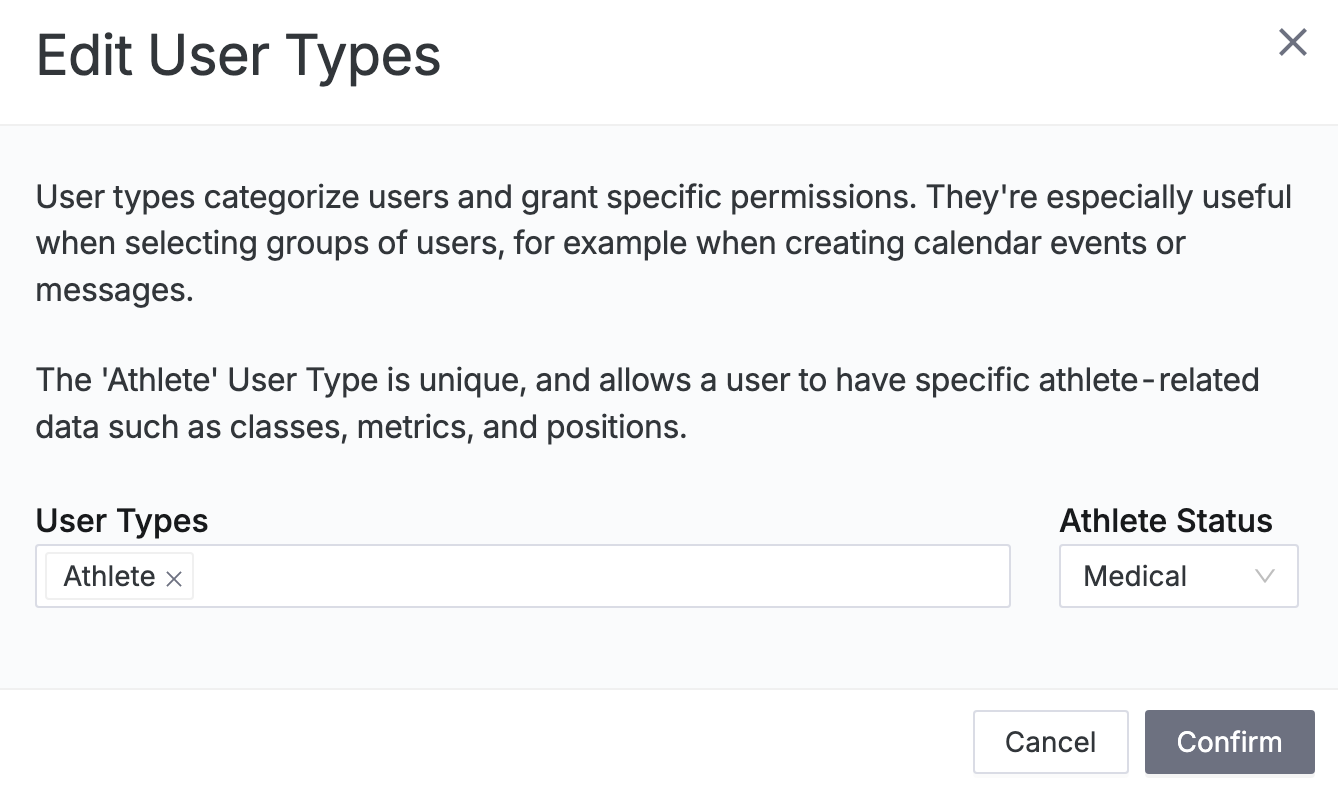Click the chevron next to Medical
Image resolution: width=1338 pixels, height=790 pixels.
[1264, 576]
